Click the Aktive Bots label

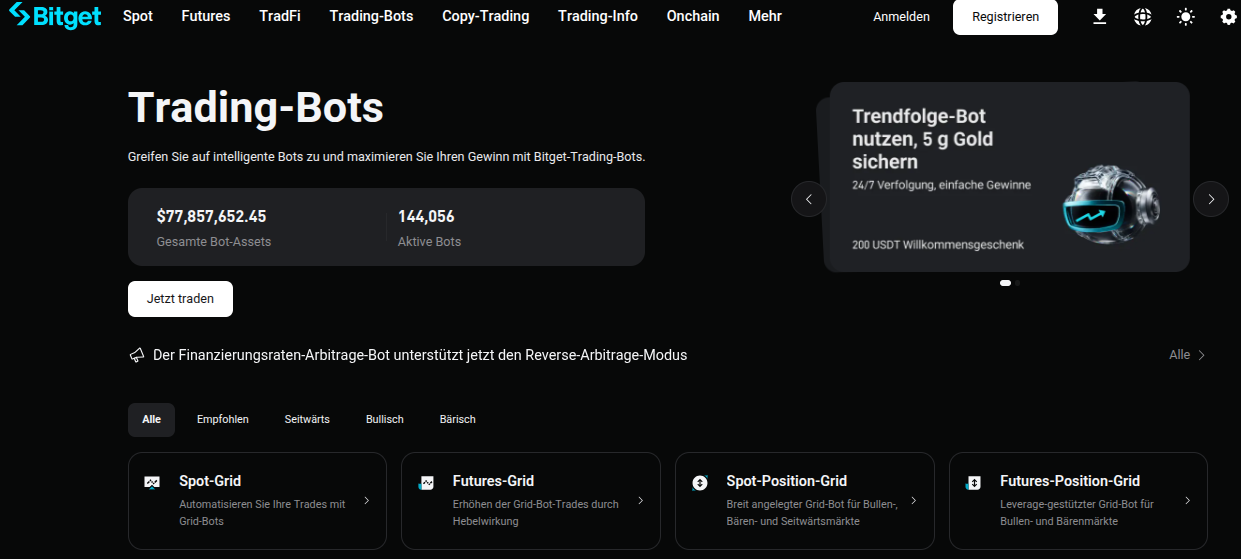[x=430, y=242]
